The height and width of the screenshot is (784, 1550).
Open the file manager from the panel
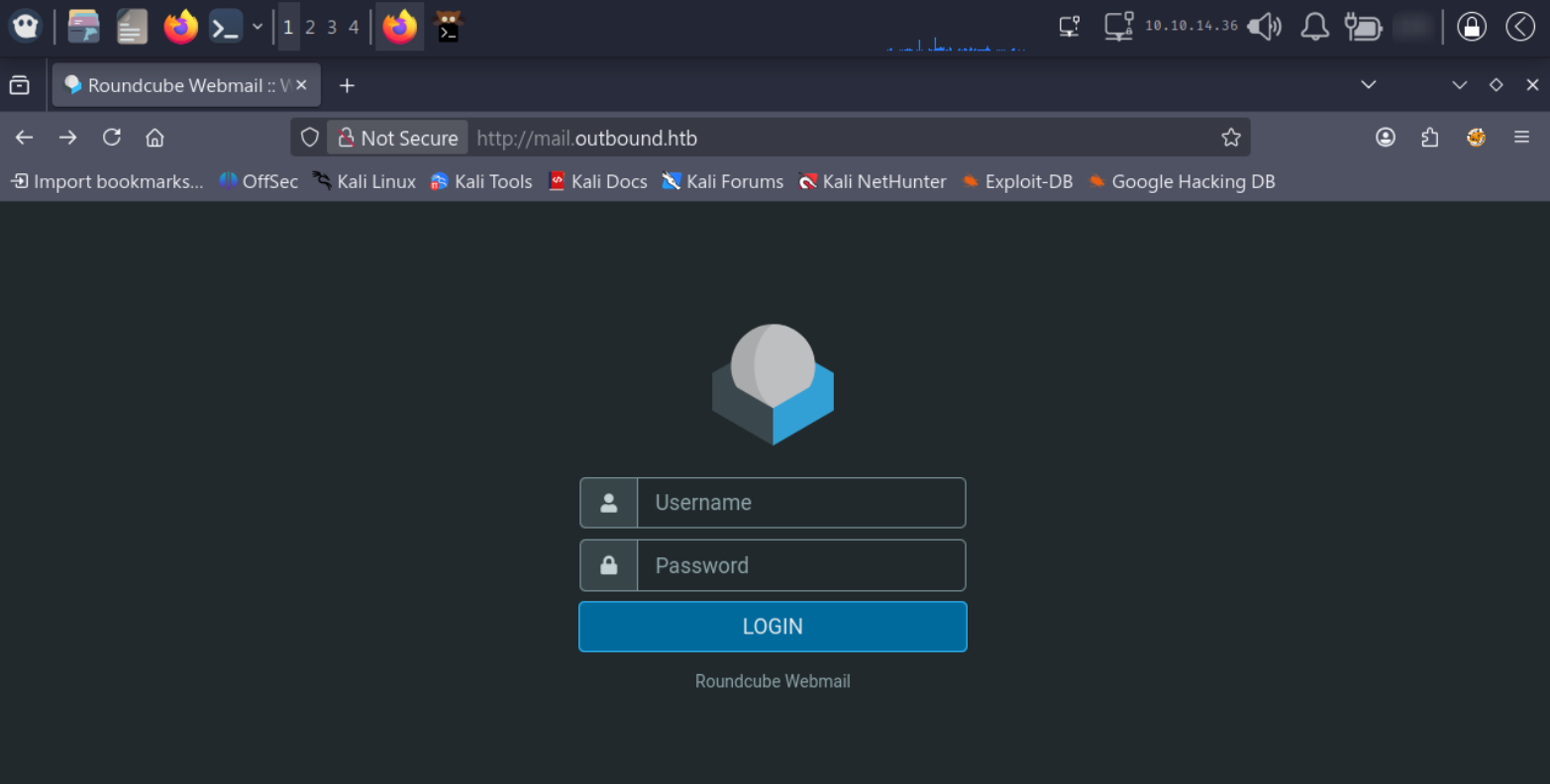pos(84,27)
